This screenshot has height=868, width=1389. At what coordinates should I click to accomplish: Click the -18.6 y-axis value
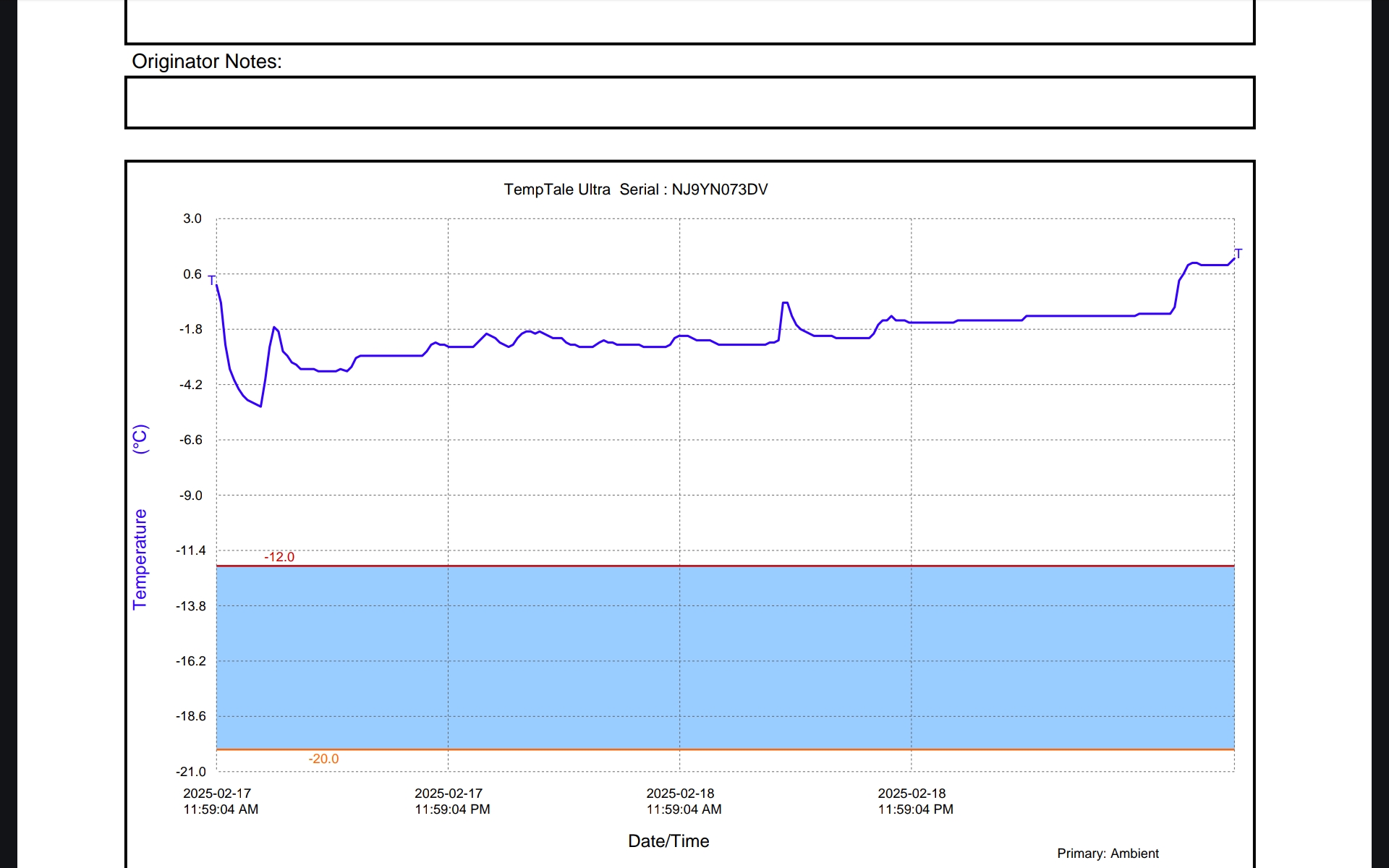(191, 716)
